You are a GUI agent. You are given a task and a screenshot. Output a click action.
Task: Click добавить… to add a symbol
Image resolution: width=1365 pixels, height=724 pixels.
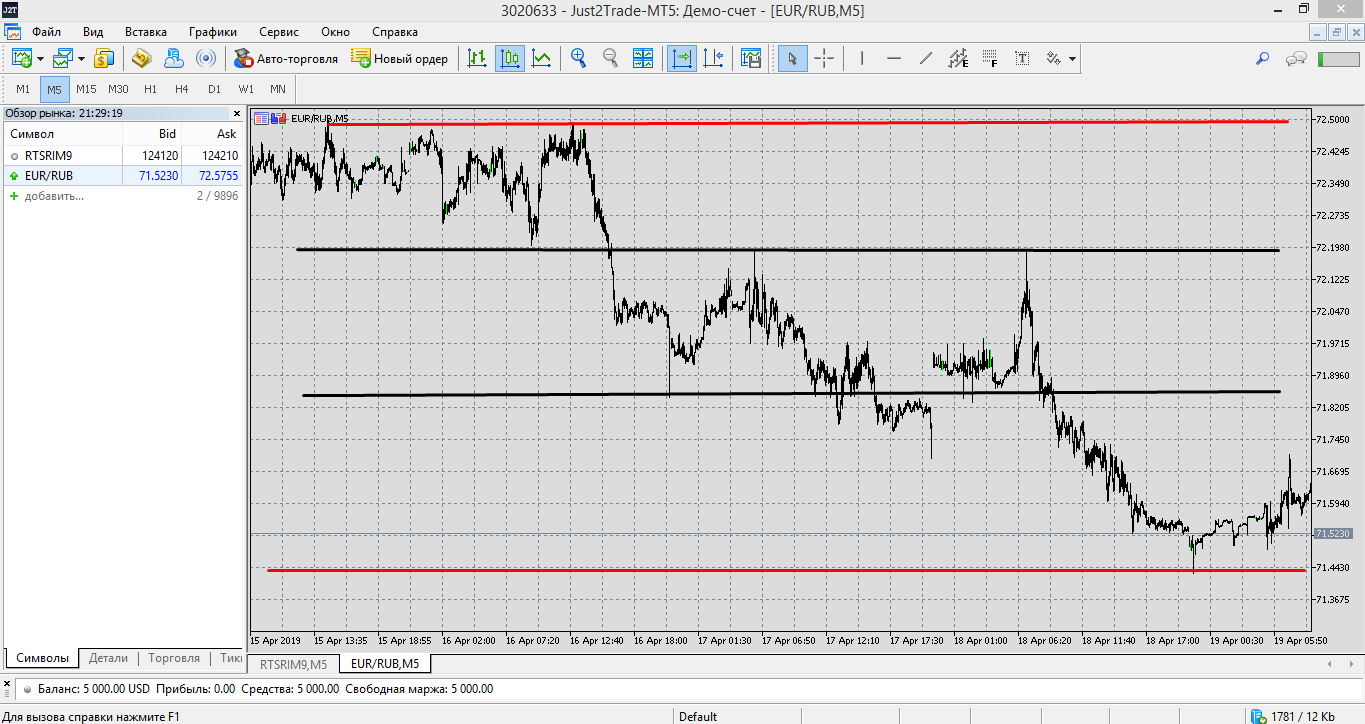pos(54,195)
